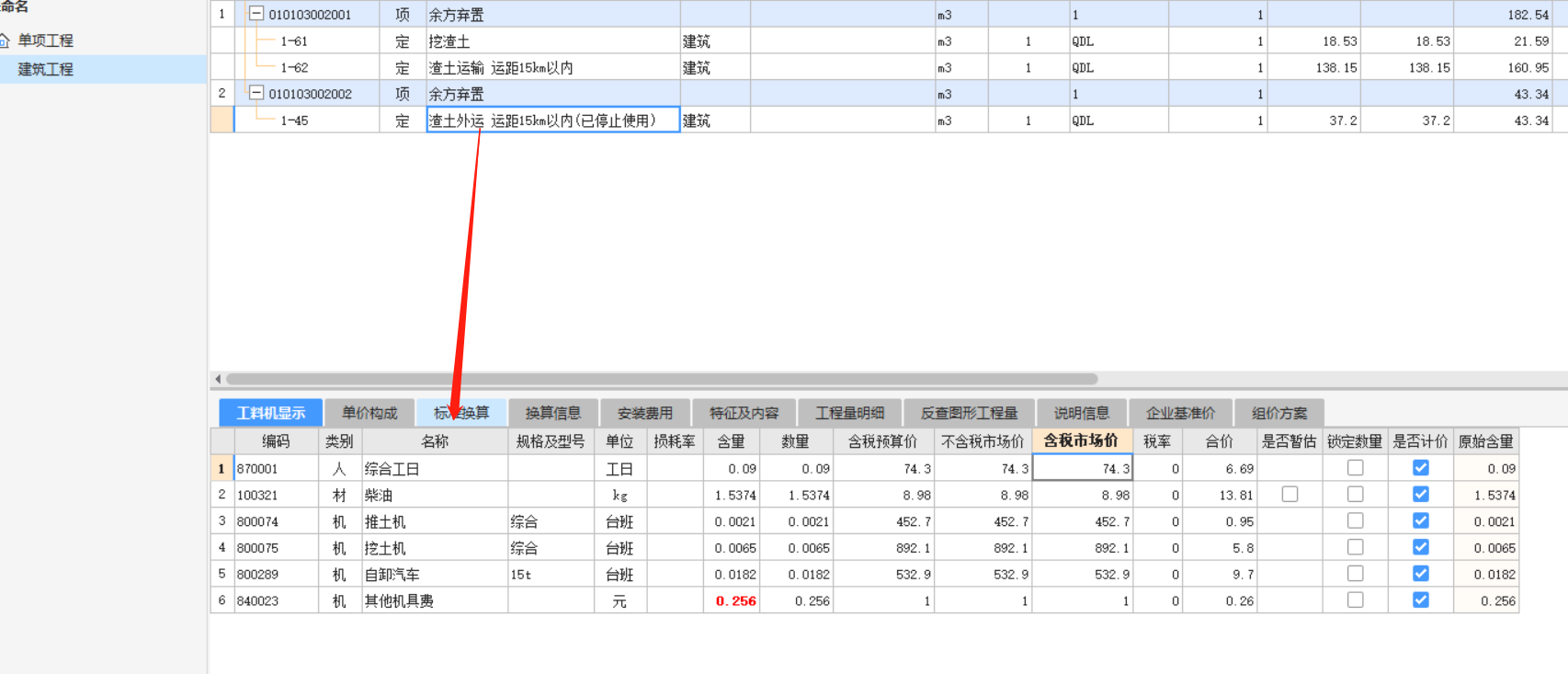This screenshot has height=674, width=1568.
Task: Click 挖渣土 name cell
Action: [x=553, y=41]
